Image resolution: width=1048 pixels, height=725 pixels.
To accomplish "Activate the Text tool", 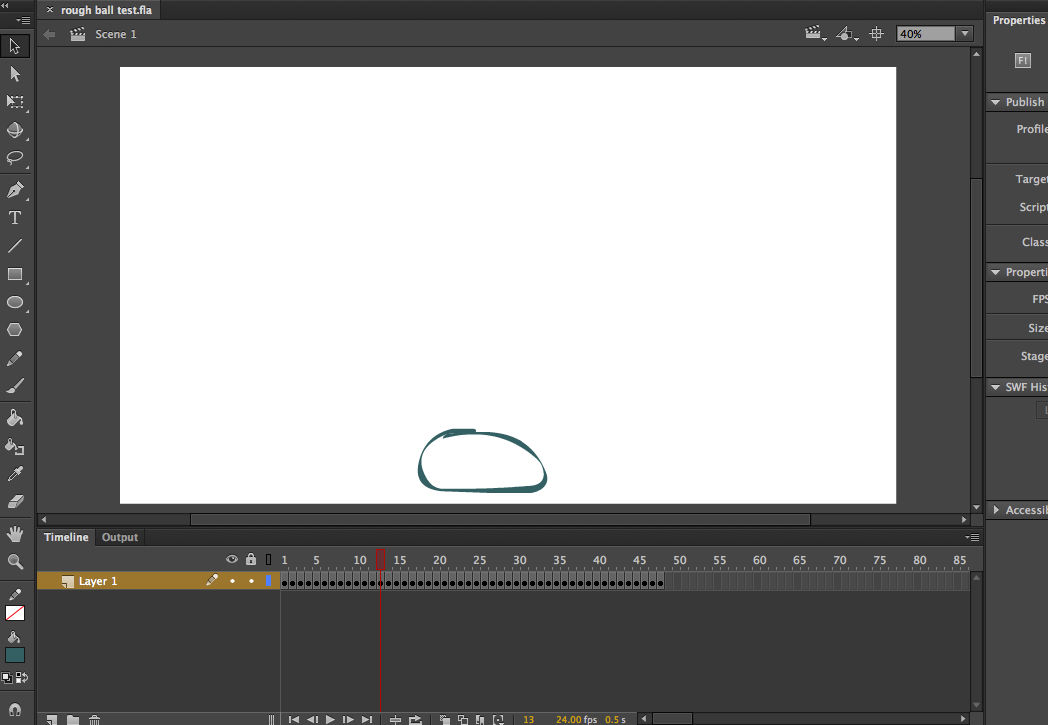I will coord(14,217).
